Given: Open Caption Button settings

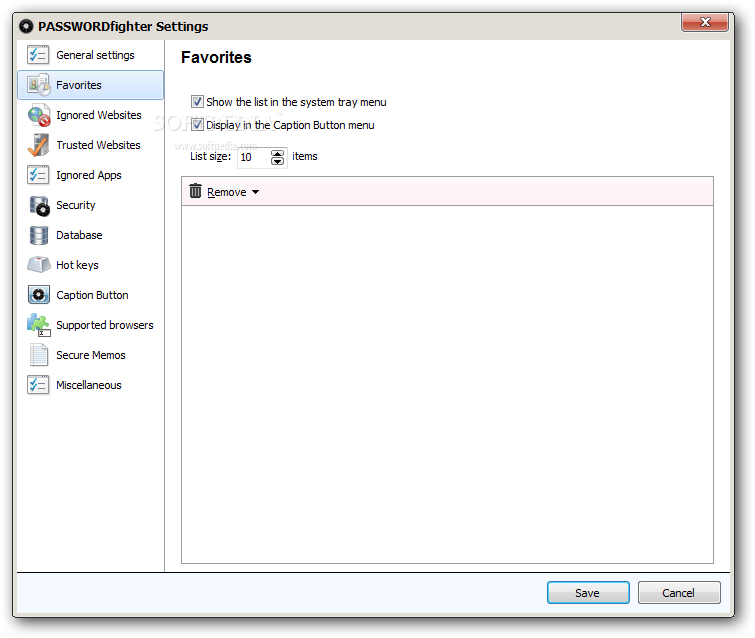Looking at the screenshot, I should click(92, 295).
